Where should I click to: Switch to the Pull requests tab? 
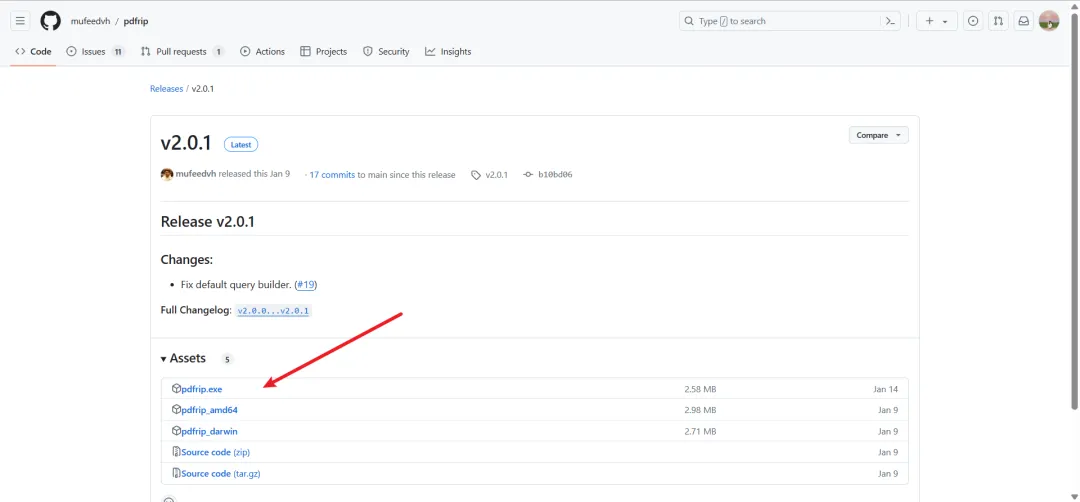pyautogui.click(x=182, y=52)
